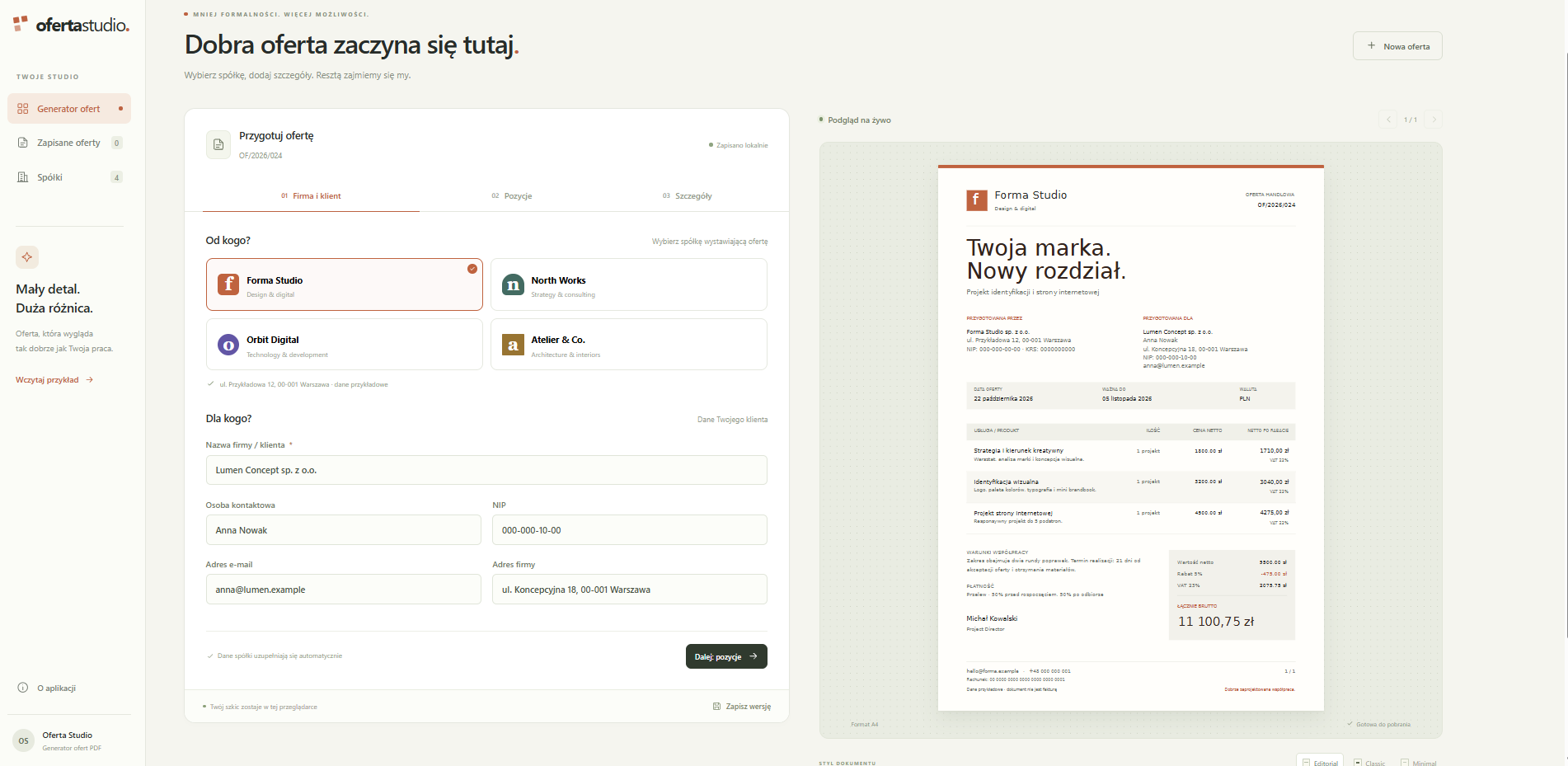Switch to Szczegóły tab

(x=688, y=196)
